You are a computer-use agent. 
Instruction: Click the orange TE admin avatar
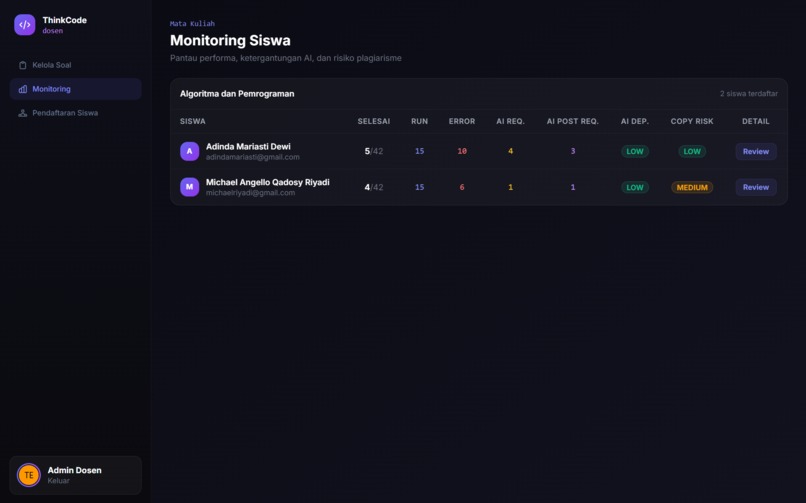(x=29, y=475)
